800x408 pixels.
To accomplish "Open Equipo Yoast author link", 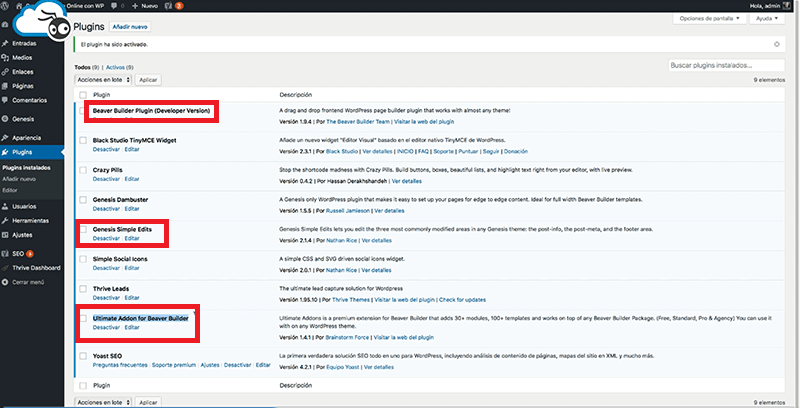I will click(x=343, y=367).
